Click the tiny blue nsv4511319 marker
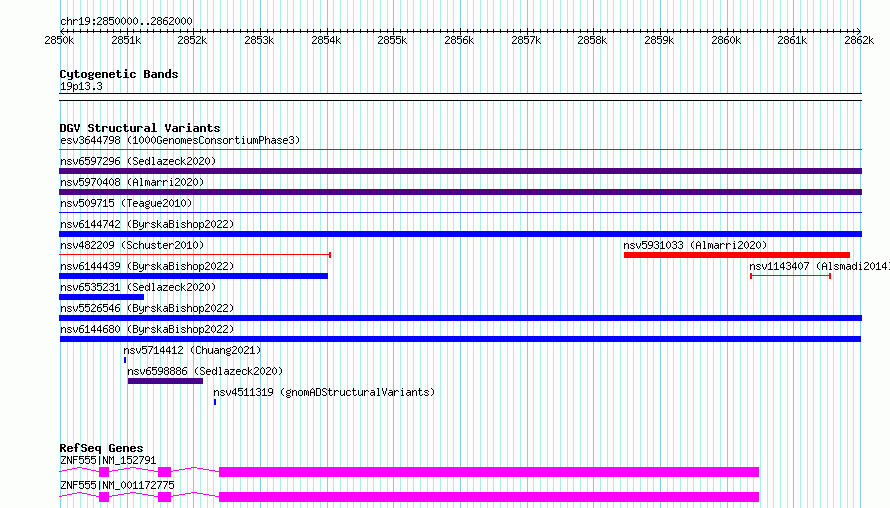The image size is (890, 508). pos(215,402)
